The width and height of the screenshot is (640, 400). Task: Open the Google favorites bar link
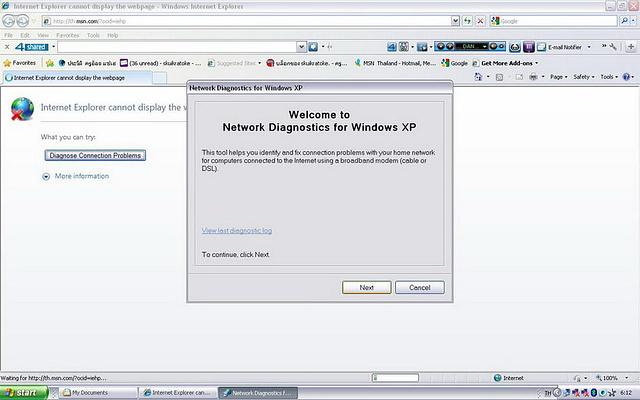click(x=455, y=63)
